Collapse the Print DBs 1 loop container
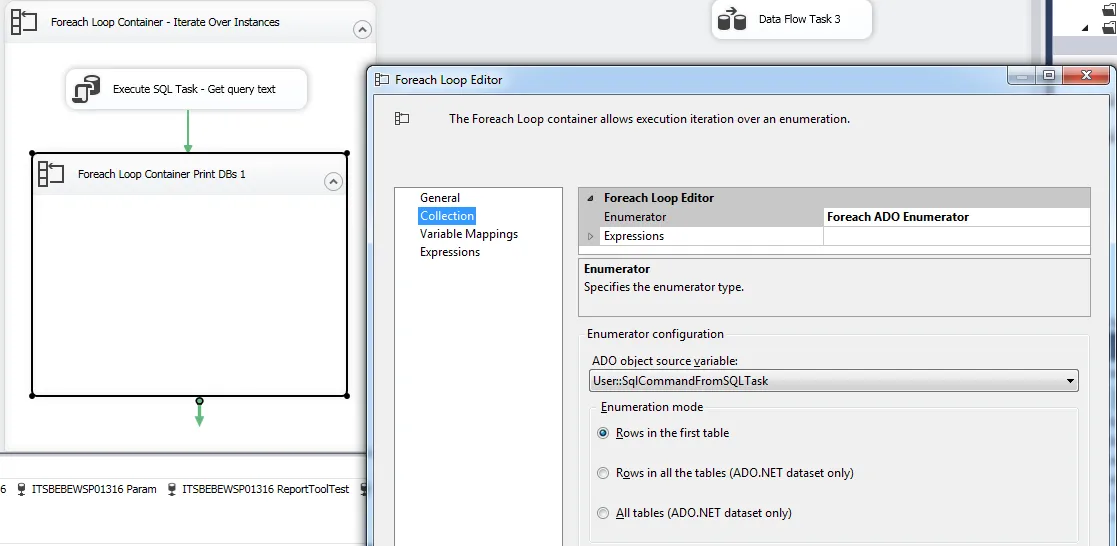Viewport: 1117px width, 546px height. pos(333,182)
